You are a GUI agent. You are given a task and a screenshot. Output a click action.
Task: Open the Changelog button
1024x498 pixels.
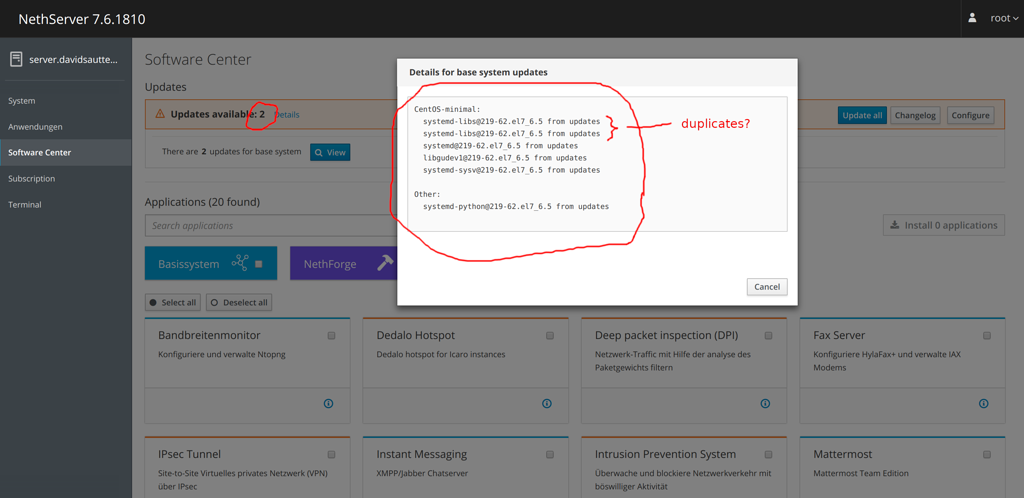click(x=916, y=116)
